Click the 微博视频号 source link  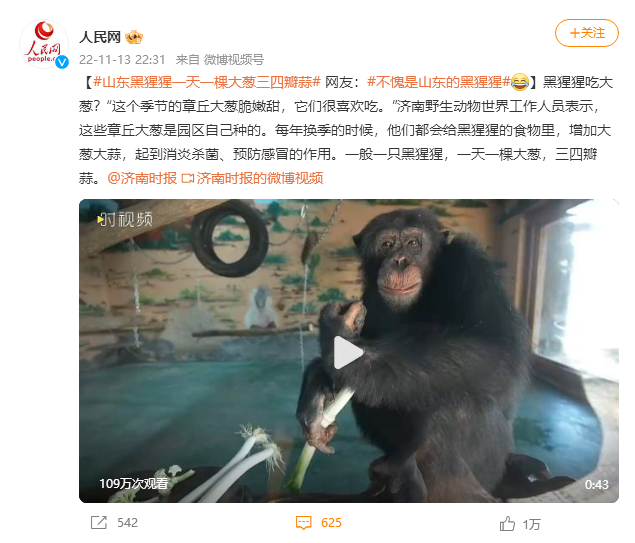pos(234,60)
